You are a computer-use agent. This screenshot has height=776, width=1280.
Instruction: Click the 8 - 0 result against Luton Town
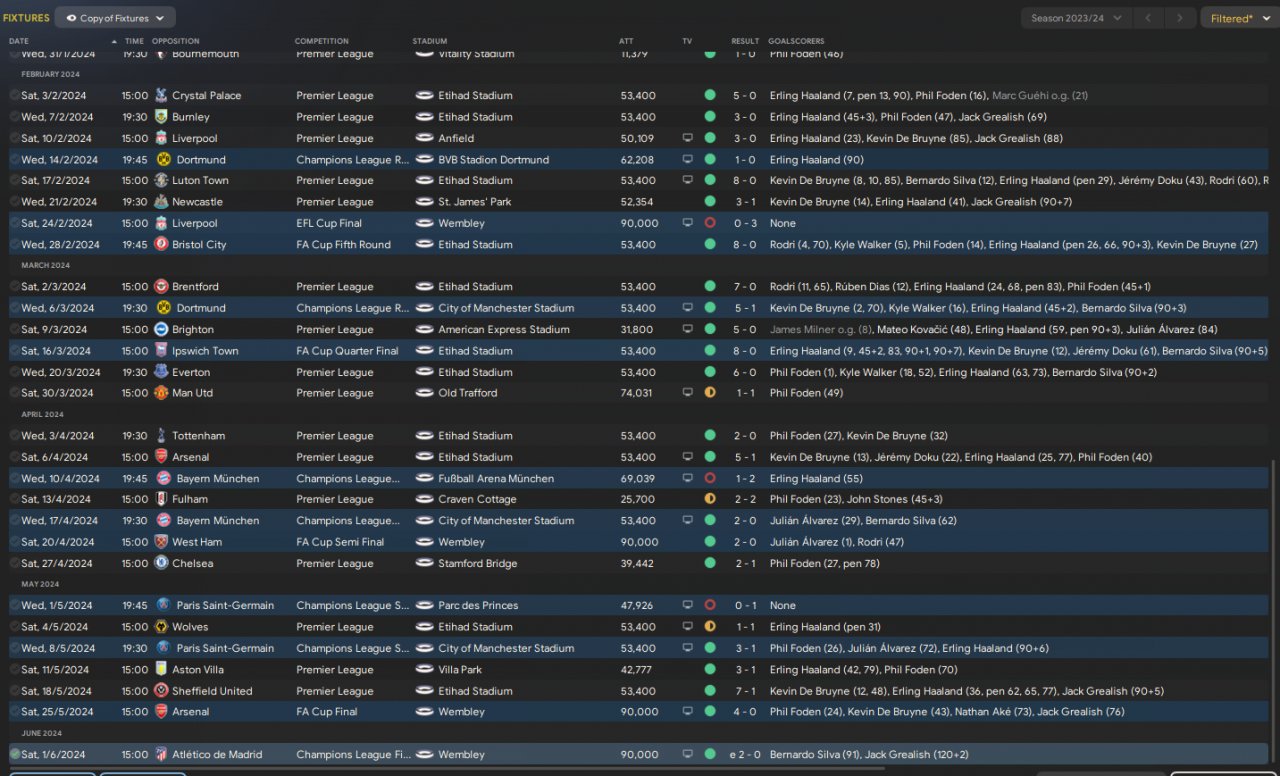click(745, 181)
